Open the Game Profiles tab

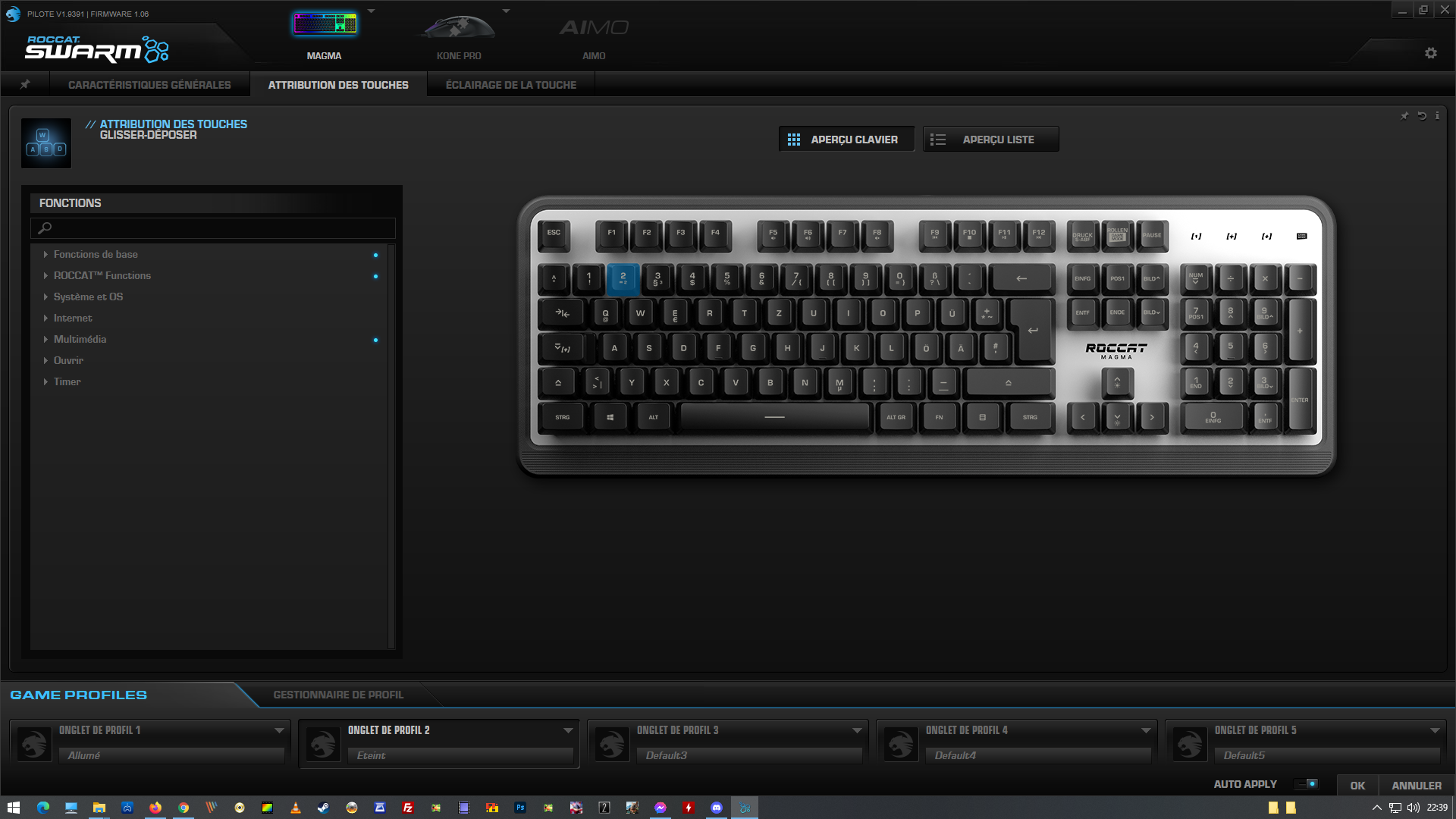point(79,695)
